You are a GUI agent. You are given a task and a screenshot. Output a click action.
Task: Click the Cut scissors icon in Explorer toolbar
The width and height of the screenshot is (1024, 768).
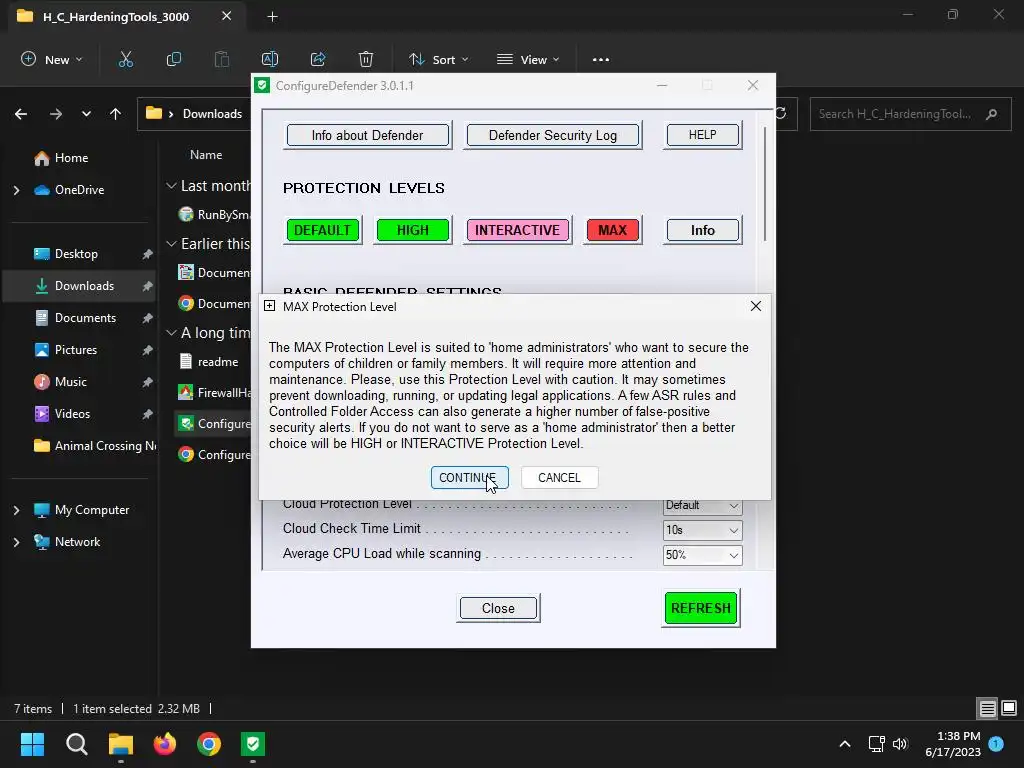(125, 59)
